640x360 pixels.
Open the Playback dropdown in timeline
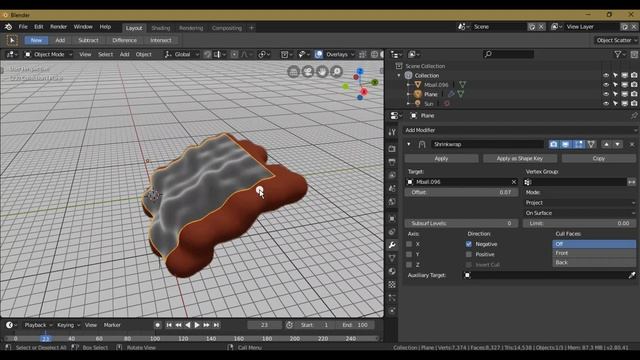[38, 325]
